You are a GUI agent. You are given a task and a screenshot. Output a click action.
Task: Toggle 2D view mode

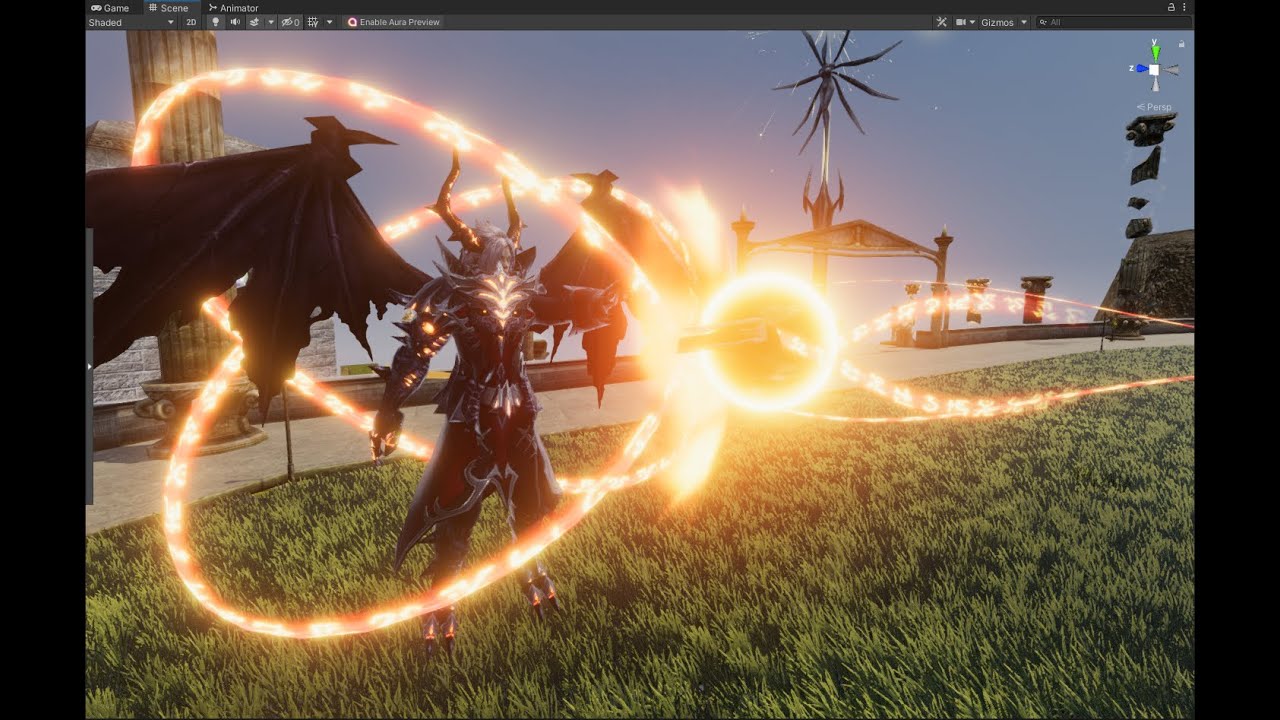click(191, 22)
